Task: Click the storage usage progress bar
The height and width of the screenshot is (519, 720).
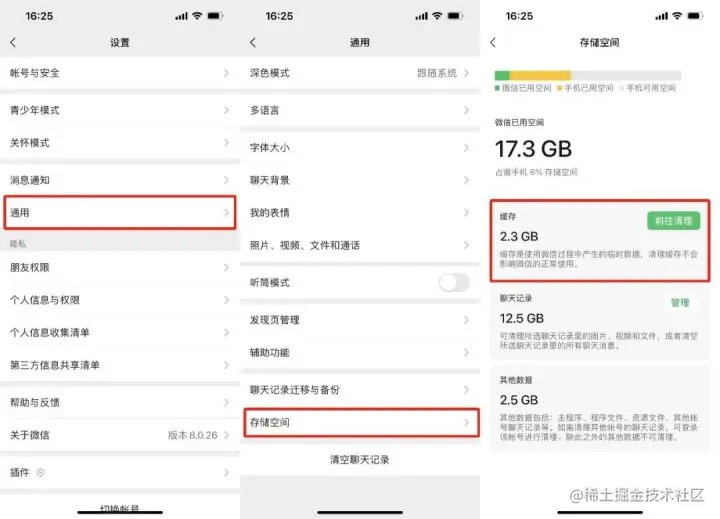Action: coord(588,75)
